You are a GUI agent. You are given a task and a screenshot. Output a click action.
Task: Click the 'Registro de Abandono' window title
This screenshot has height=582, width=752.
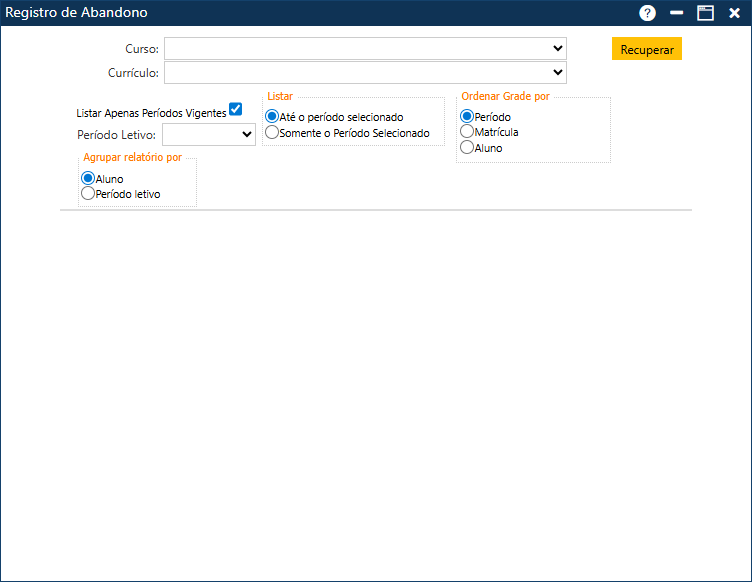[x=77, y=13]
